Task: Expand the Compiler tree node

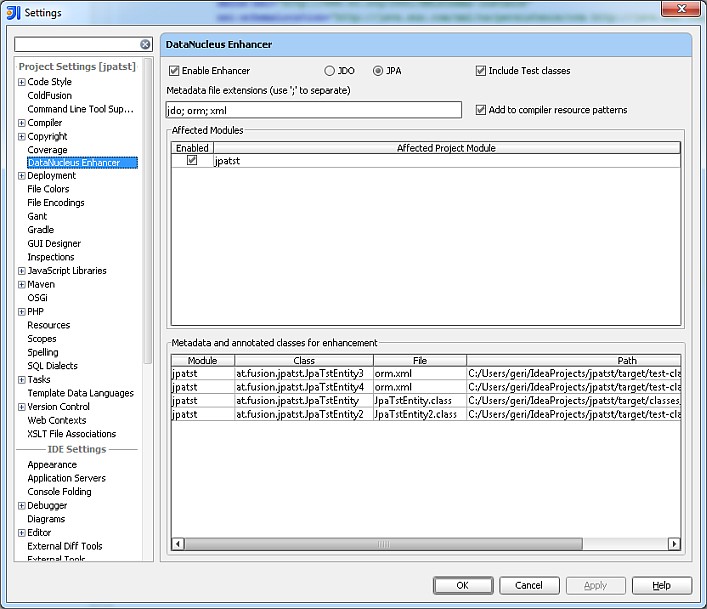Action: [x=21, y=123]
